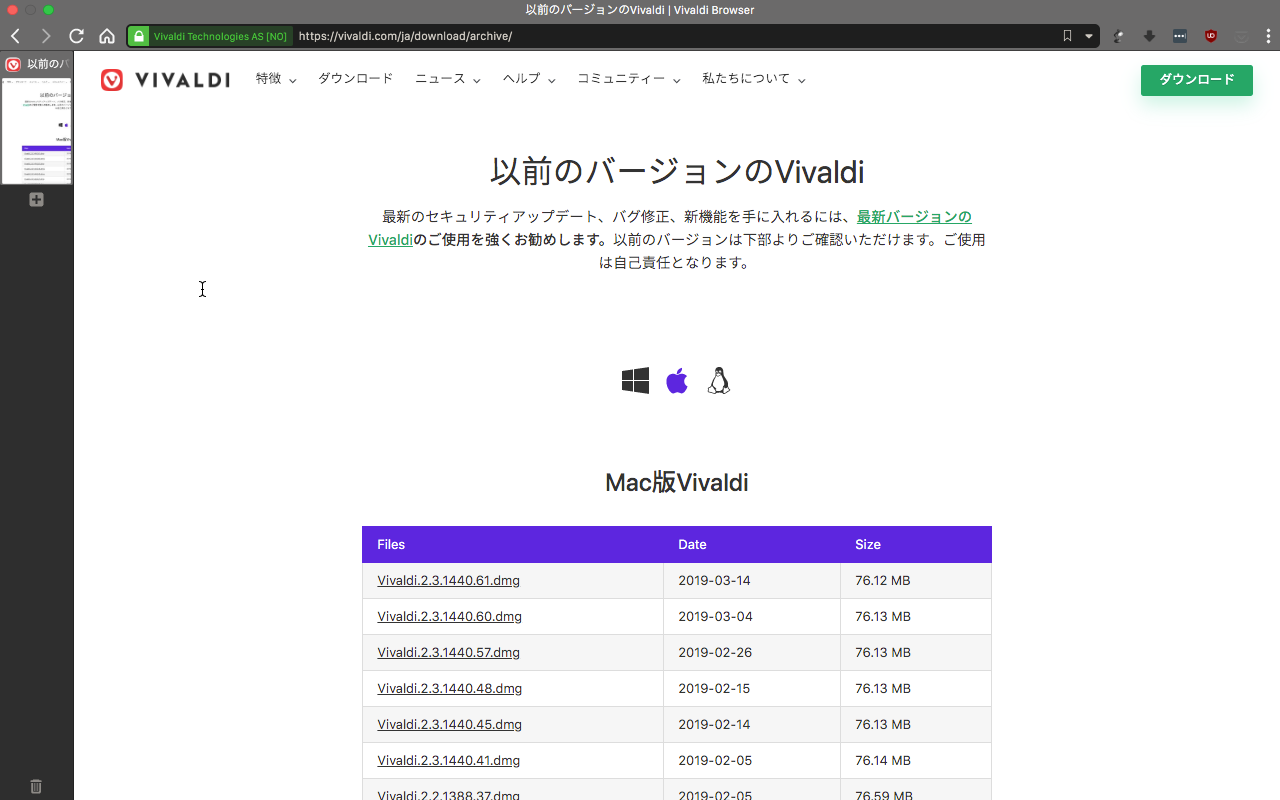Open the closed tabs trash icon

(36, 787)
